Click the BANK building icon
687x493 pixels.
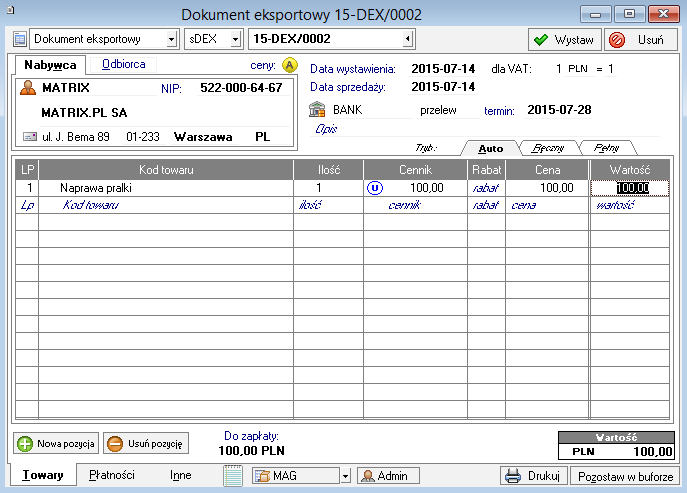[x=318, y=109]
